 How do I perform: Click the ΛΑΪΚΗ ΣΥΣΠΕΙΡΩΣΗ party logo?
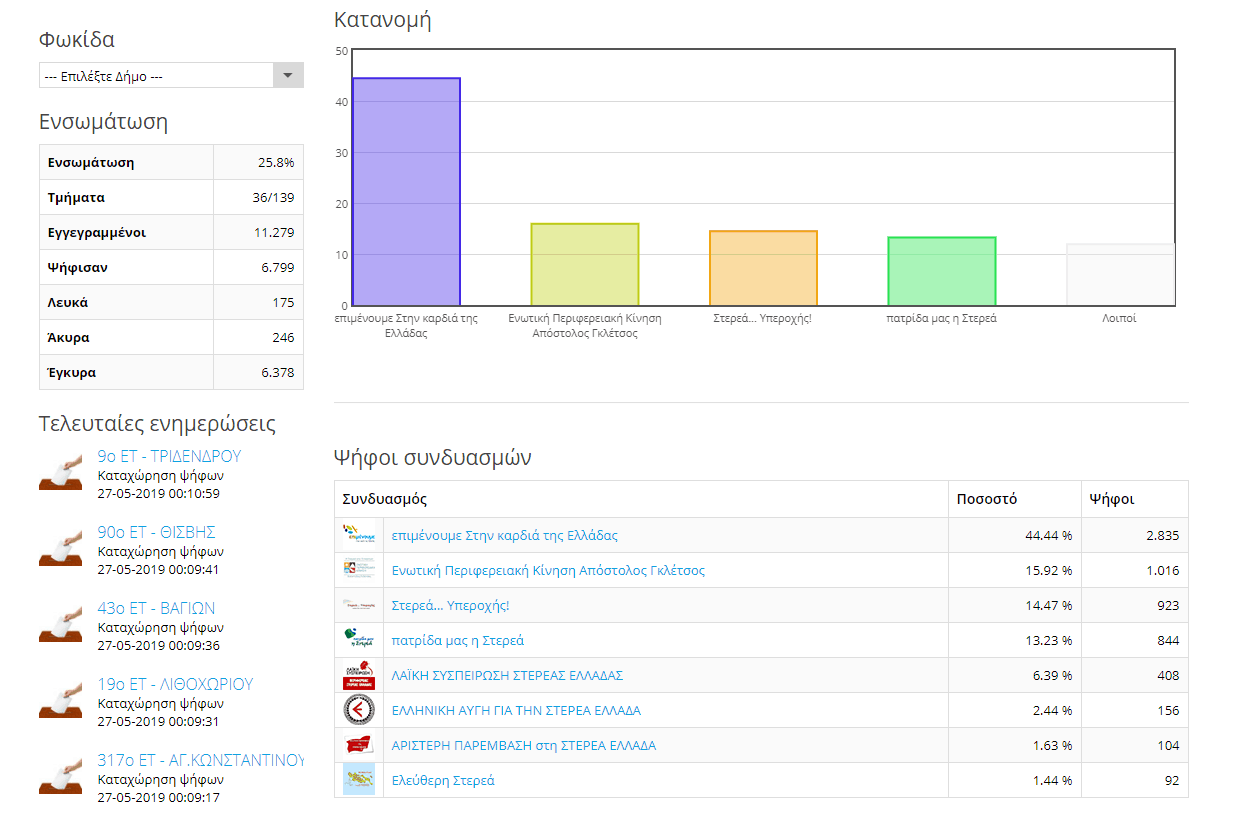[x=358, y=675]
